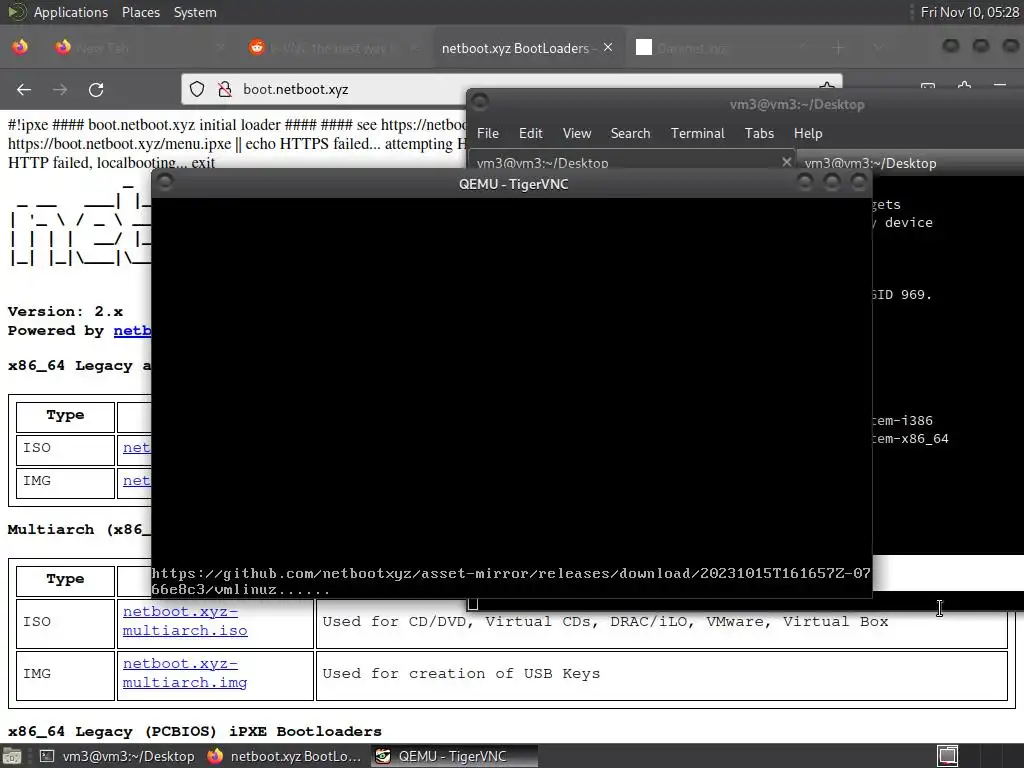The image size is (1024, 768).
Task: Open the terminal View menu
Action: pos(577,133)
